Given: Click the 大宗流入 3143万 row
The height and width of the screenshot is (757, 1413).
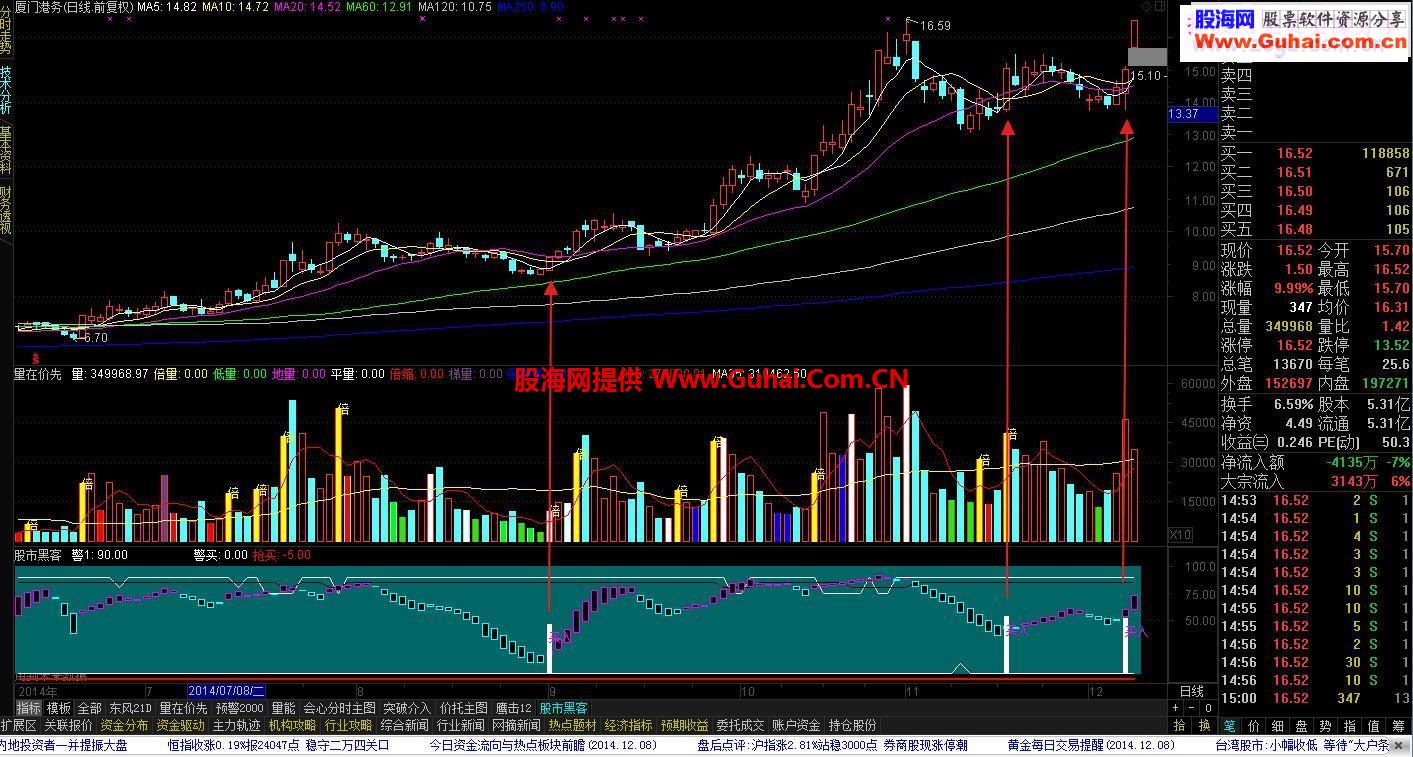Looking at the screenshot, I should (x=1315, y=481).
